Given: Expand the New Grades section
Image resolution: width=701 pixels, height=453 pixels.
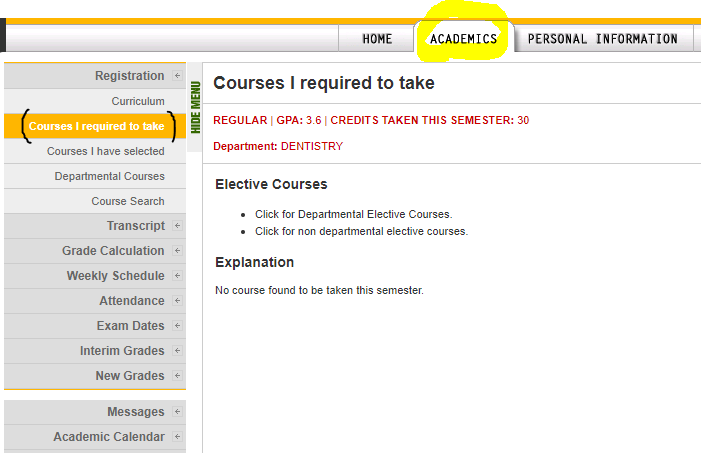Looking at the screenshot, I should (95, 376).
